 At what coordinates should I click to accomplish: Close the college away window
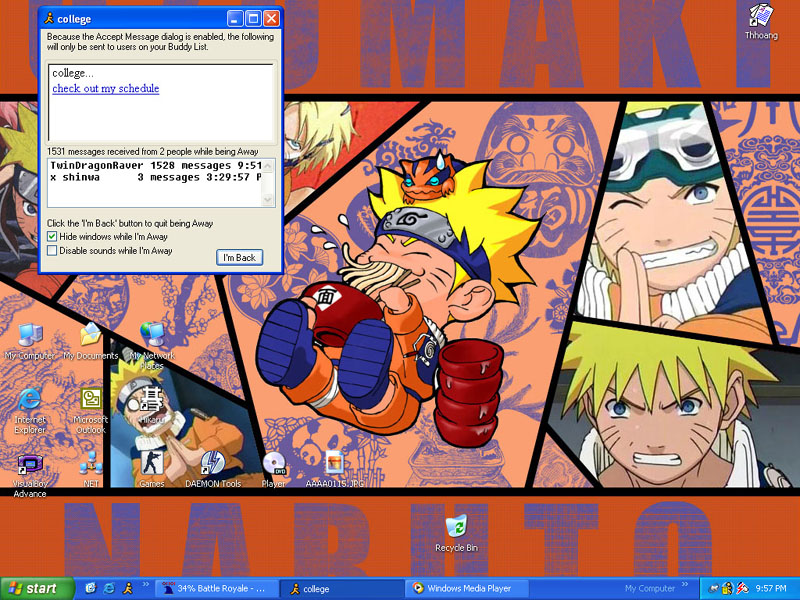(x=271, y=19)
